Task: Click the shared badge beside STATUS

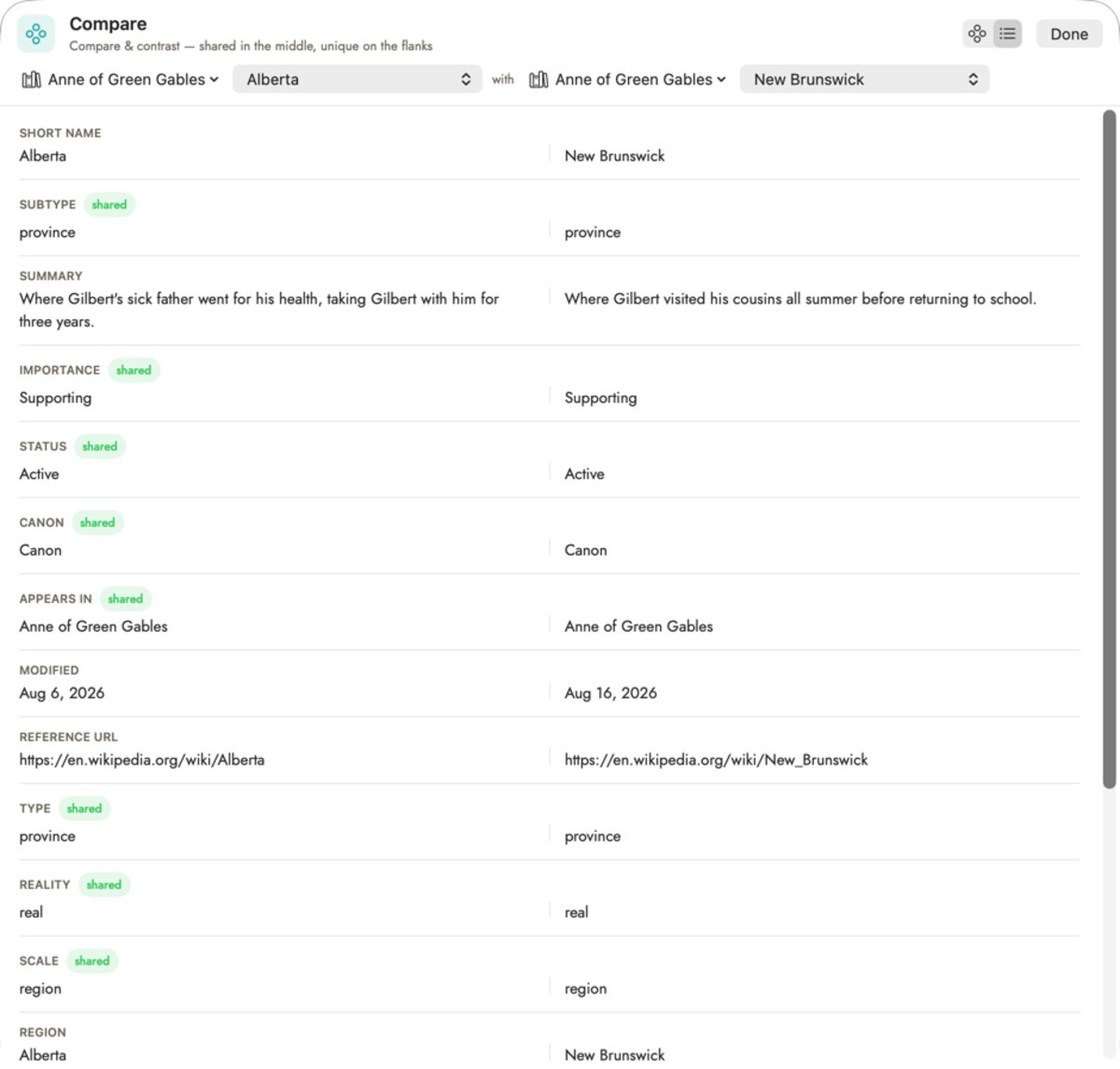Action: coord(100,446)
